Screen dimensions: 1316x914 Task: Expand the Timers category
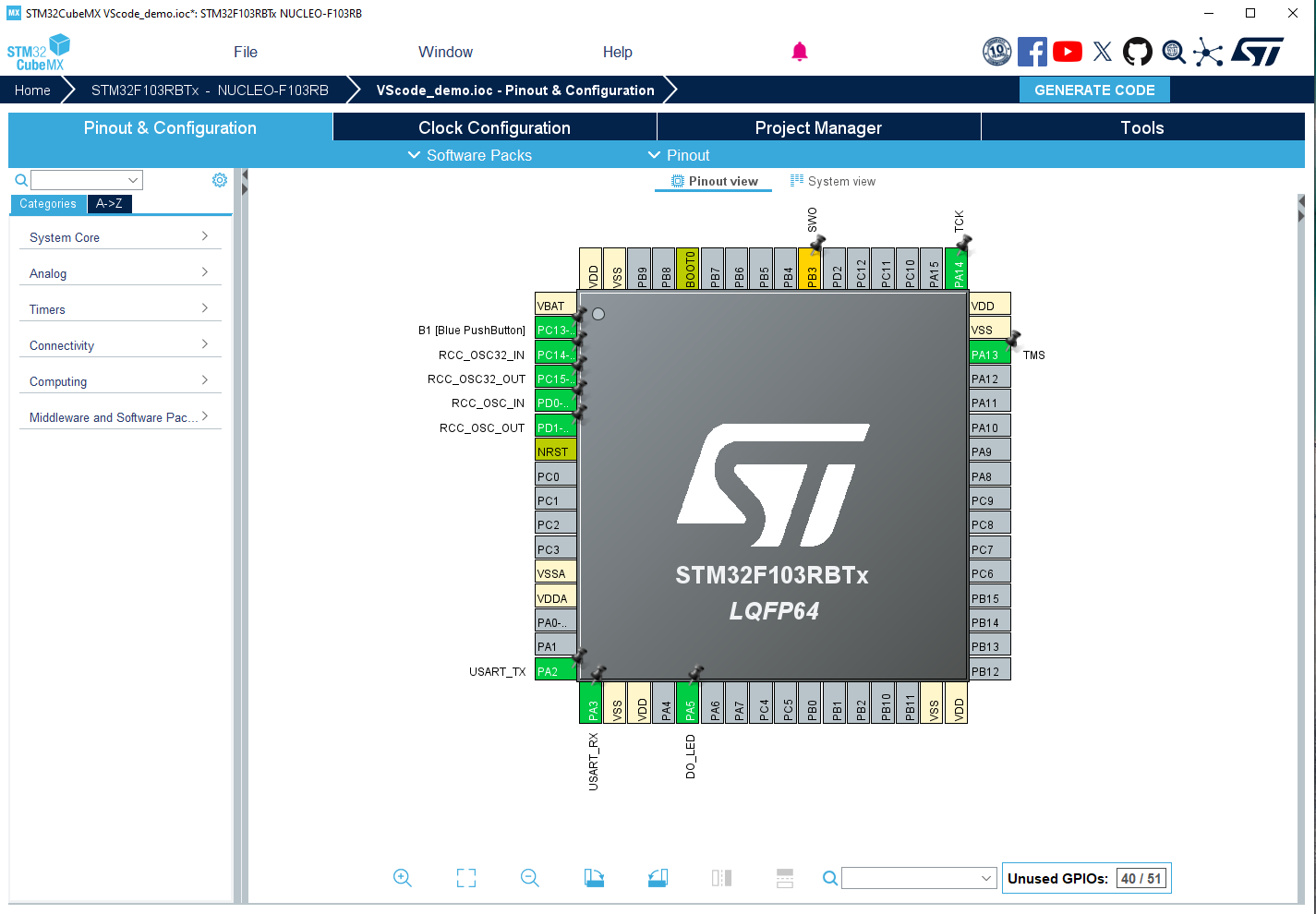click(x=120, y=309)
